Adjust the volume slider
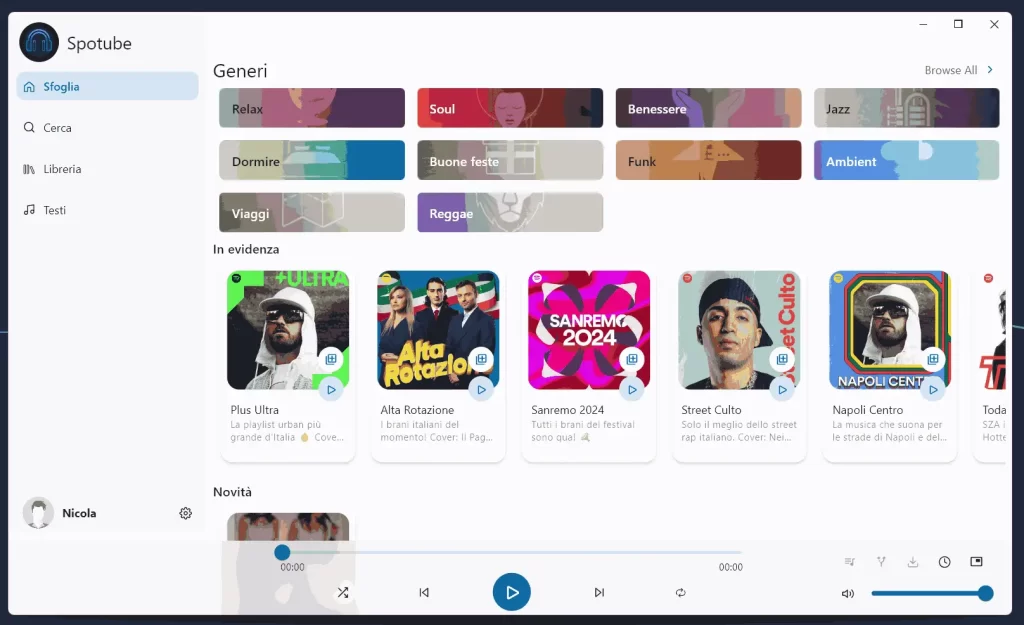The image size is (1024, 625). point(932,593)
